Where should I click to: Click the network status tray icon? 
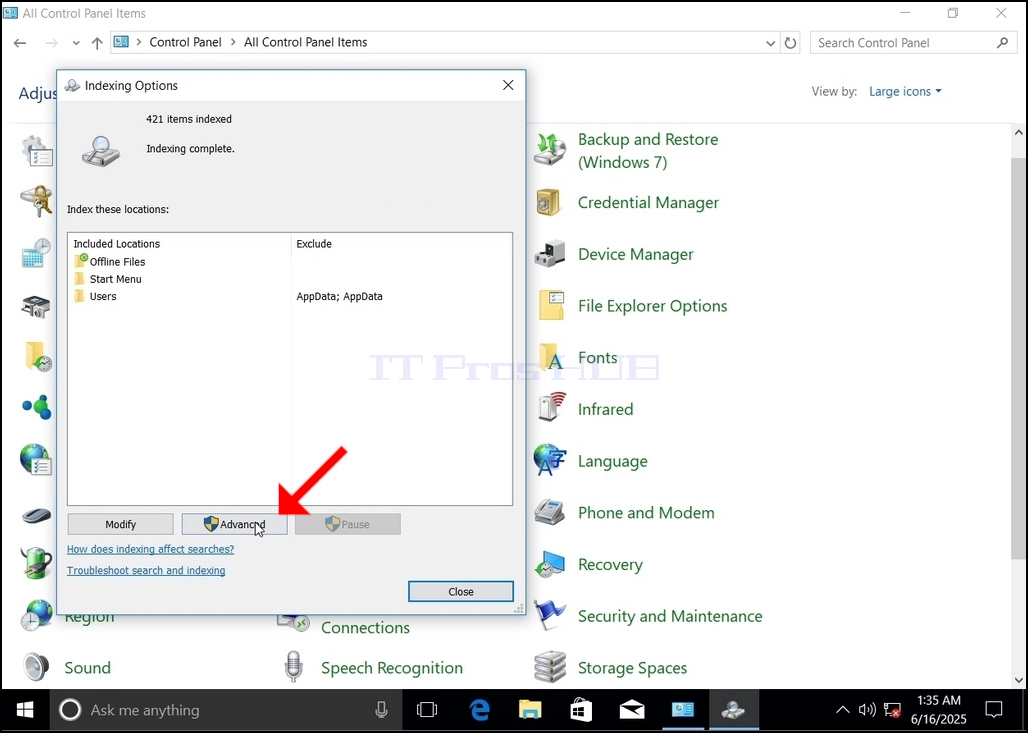(892, 710)
